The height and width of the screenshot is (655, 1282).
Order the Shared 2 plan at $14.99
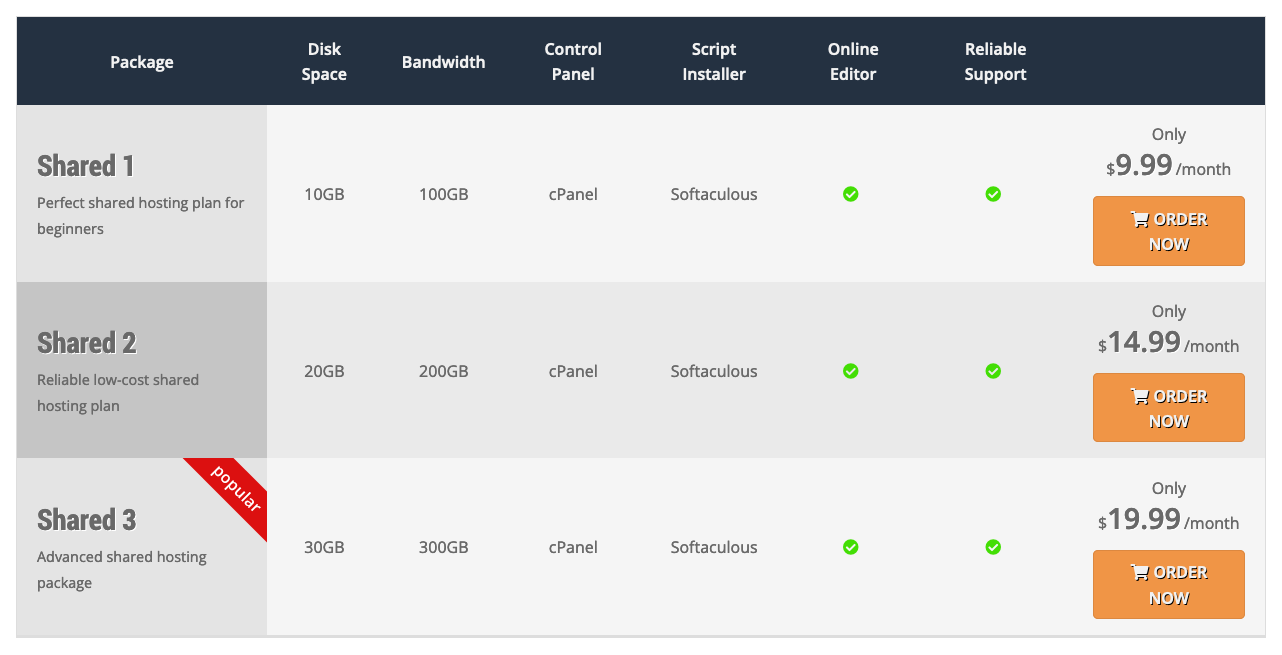[x=1168, y=408]
